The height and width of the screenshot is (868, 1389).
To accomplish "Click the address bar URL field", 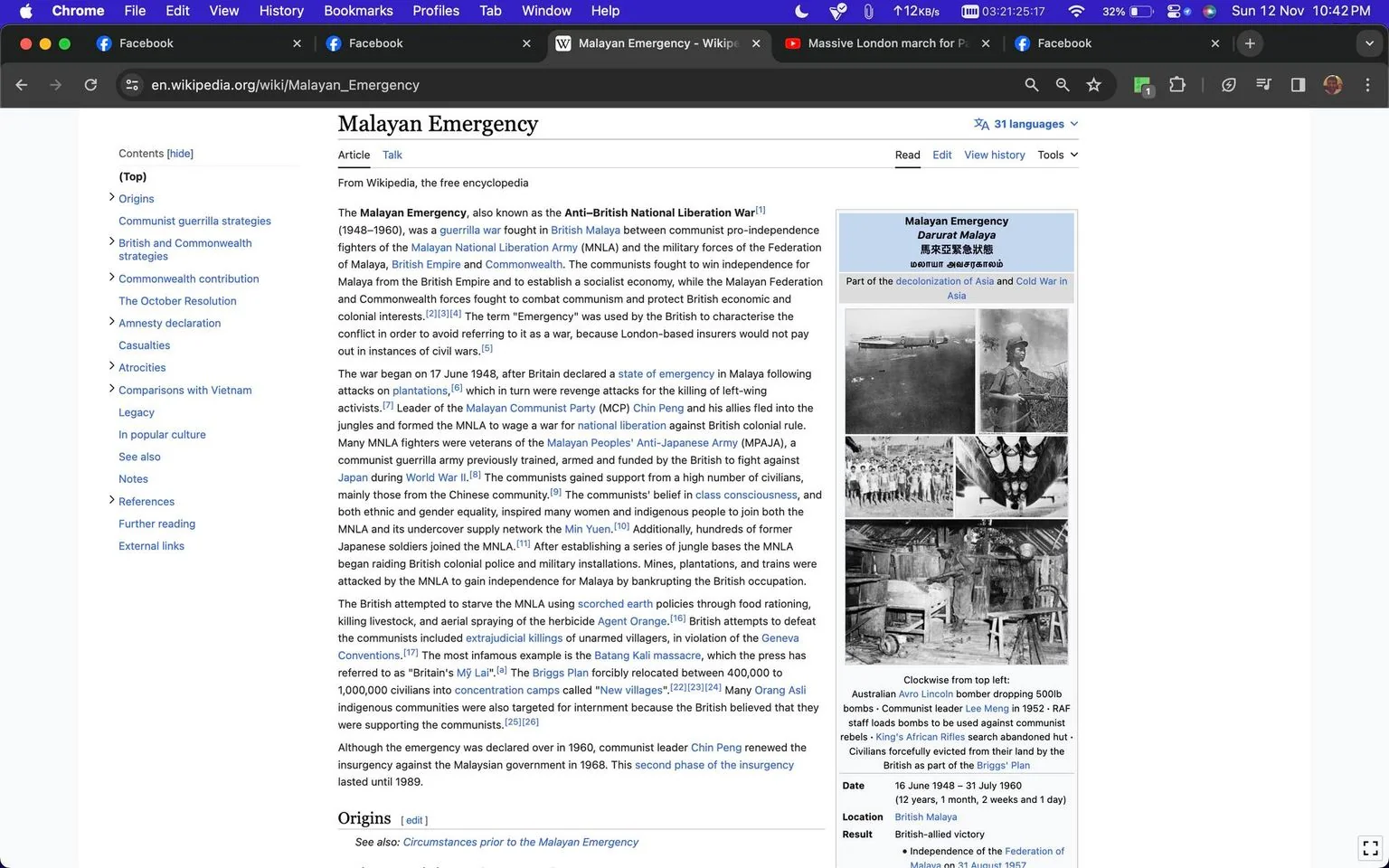I will (579, 85).
